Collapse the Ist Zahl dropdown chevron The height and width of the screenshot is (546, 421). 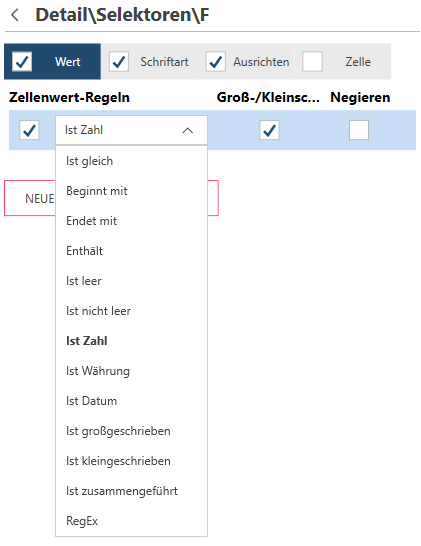(187, 130)
